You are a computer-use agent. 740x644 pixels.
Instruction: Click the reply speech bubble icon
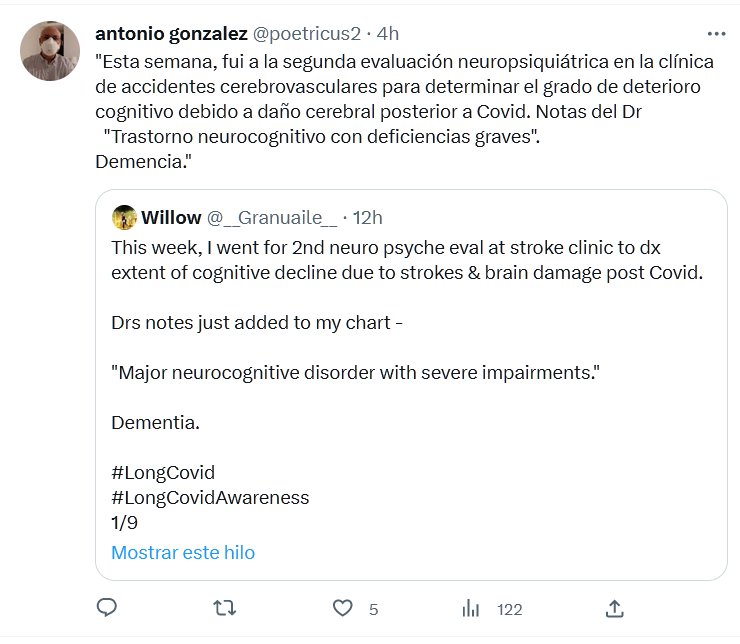pos(108,608)
